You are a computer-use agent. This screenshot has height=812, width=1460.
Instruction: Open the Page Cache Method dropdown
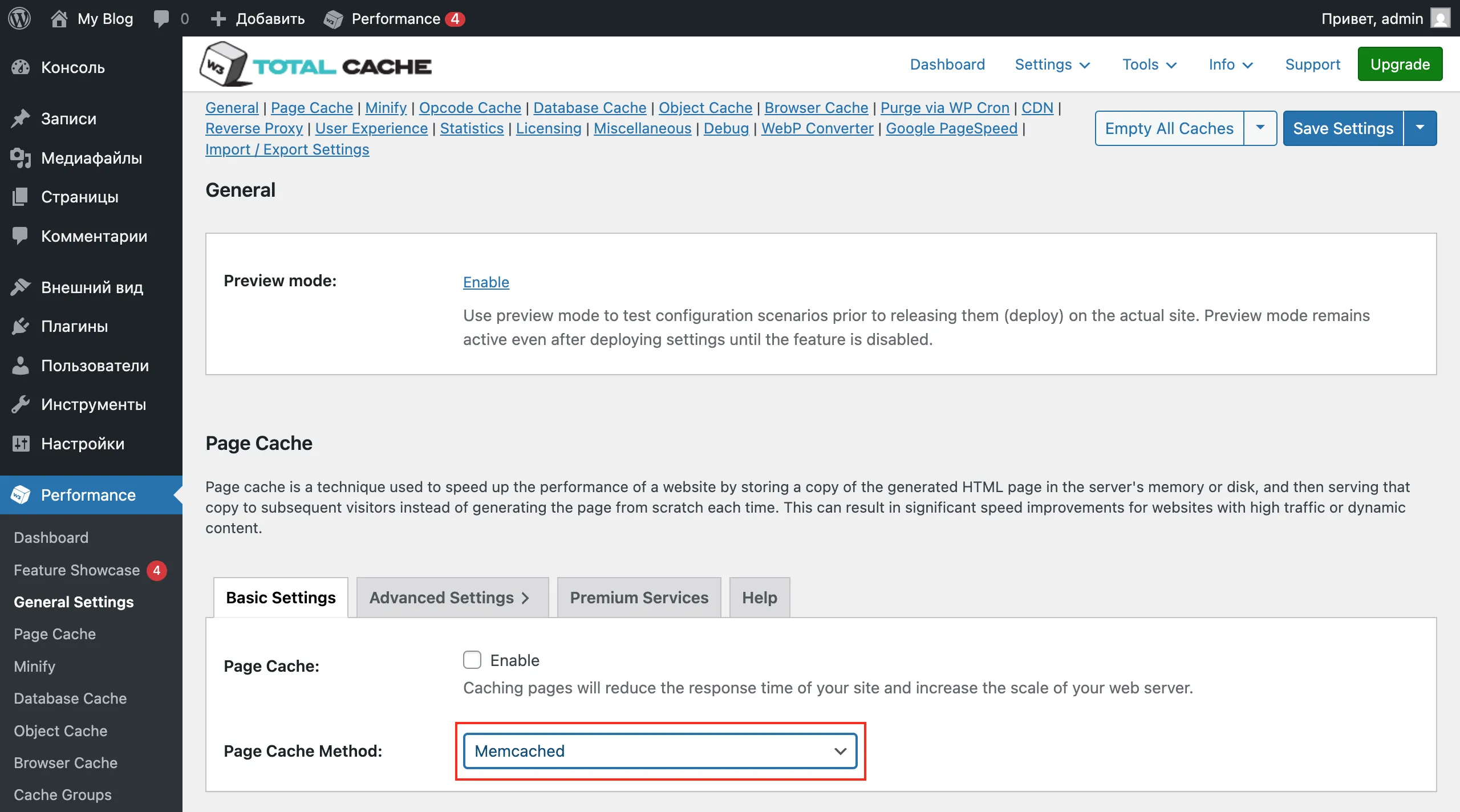660,751
